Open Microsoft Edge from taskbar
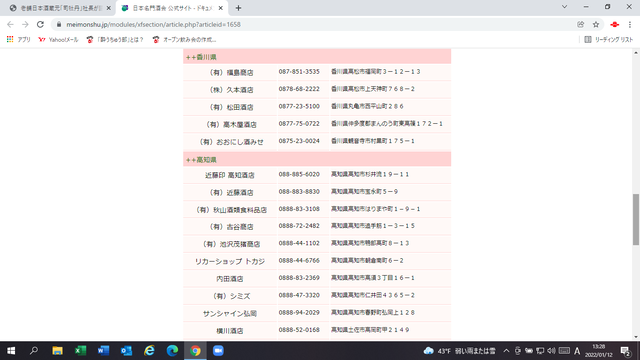Viewport: 640px width, 360px height. pyautogui.click(x=172, y=351)
